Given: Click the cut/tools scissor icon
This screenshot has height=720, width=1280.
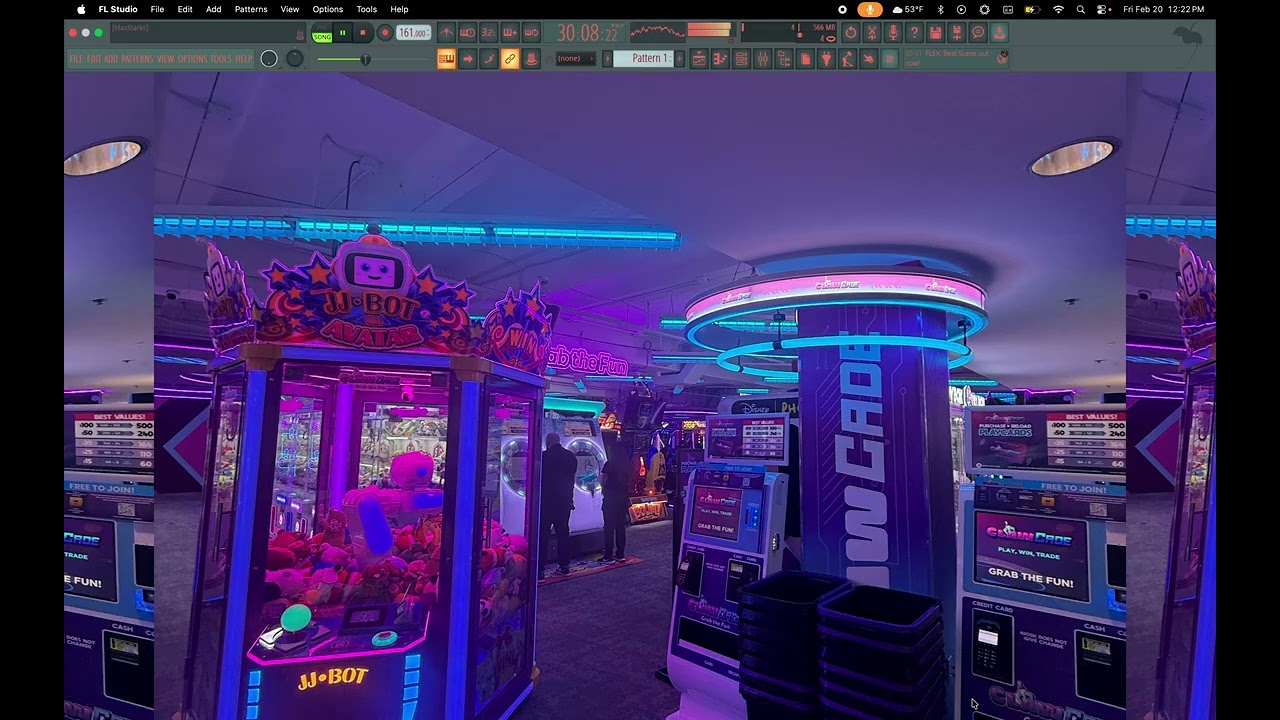Looking at the screenshot, I should (872, 33).
